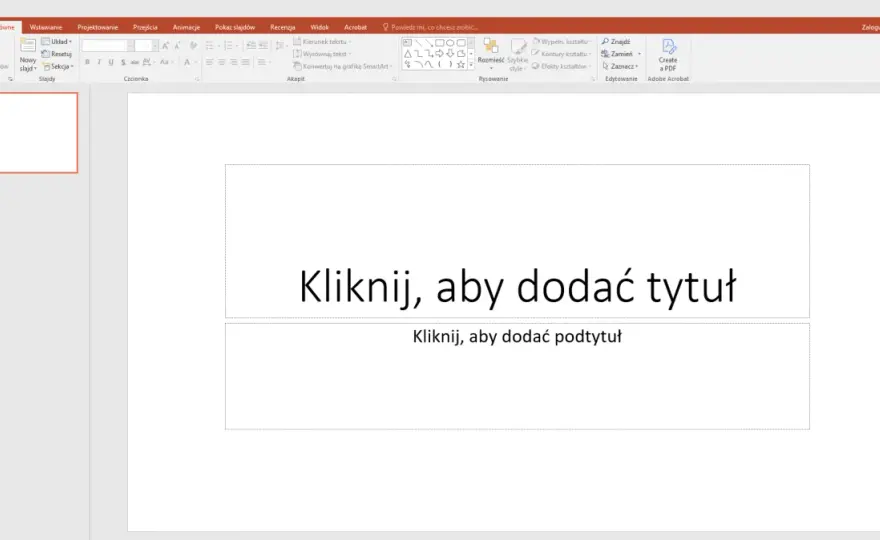880x540 pixels.
Task: Open the Wyrównaj tekst dropdown
Action: 322,54
